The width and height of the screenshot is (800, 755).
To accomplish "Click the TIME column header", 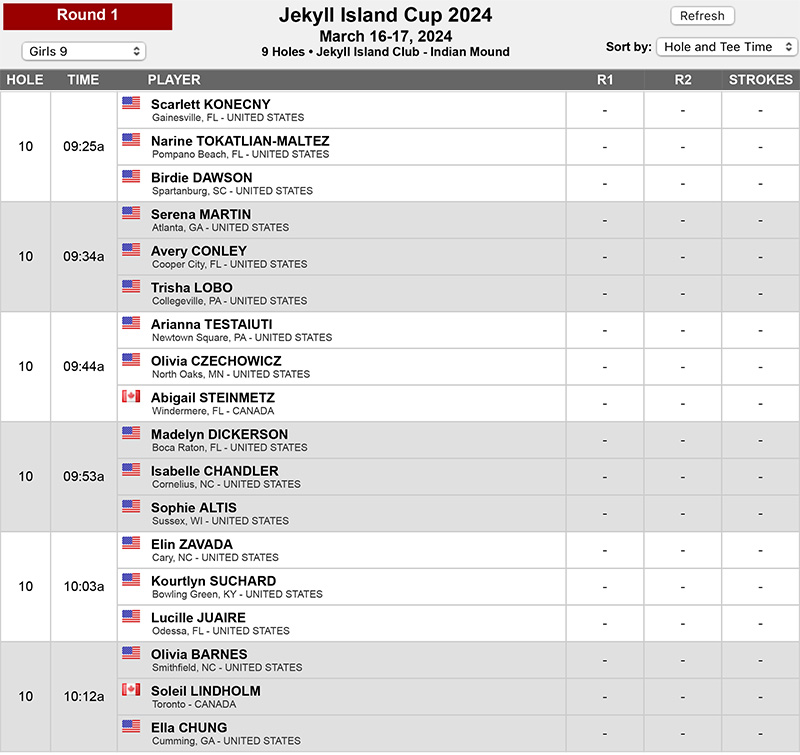I will pos(83,80).
